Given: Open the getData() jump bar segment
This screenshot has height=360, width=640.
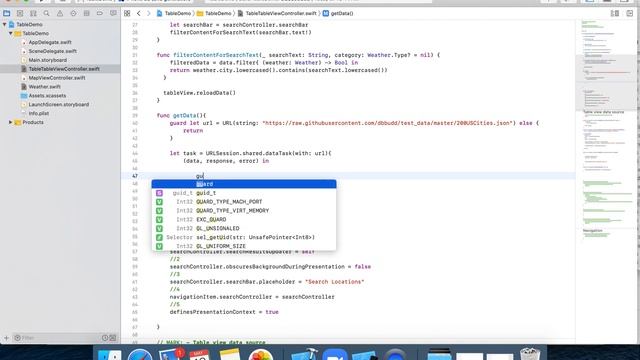Looking at the screenshot, I should pyautogui.click(x=338, y=13).
